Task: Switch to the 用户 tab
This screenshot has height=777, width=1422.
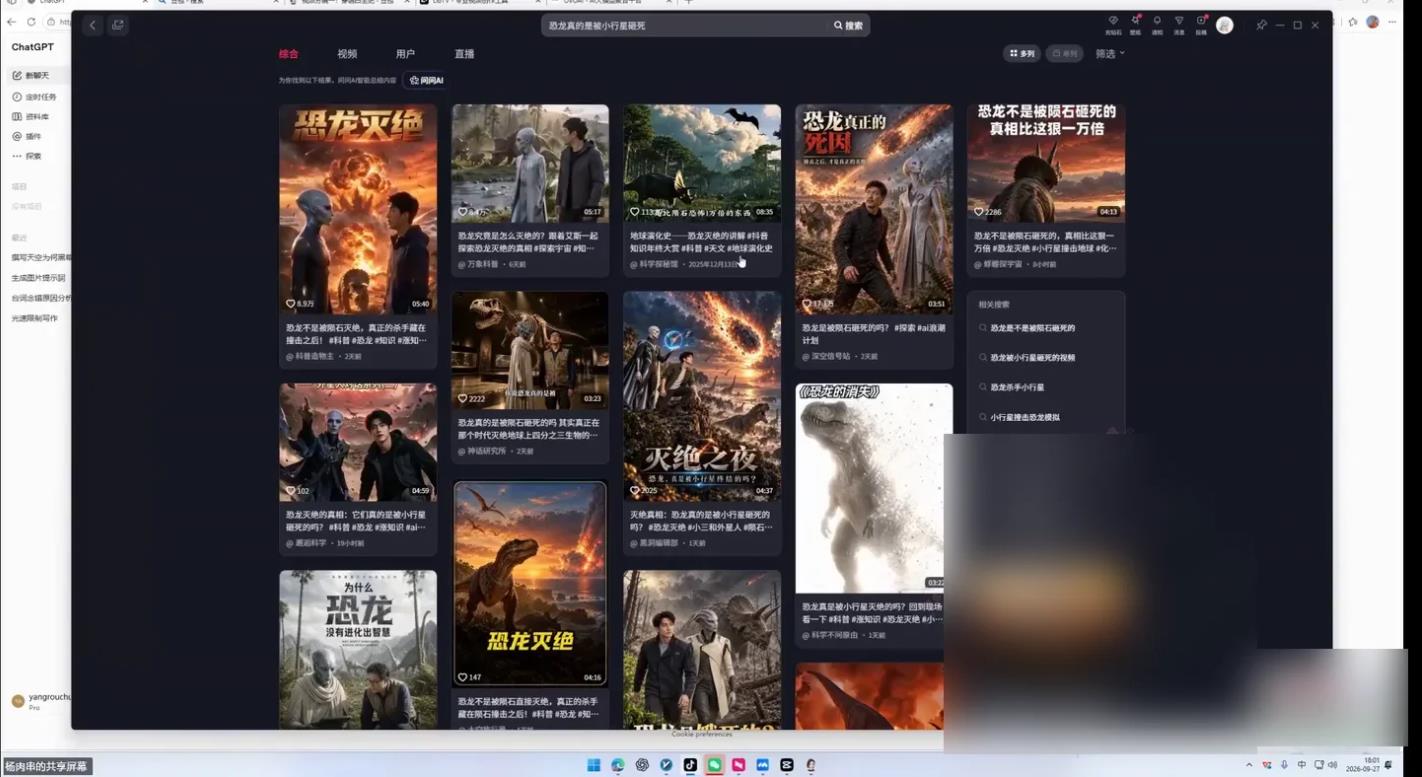Action: (x=405, y=54)
